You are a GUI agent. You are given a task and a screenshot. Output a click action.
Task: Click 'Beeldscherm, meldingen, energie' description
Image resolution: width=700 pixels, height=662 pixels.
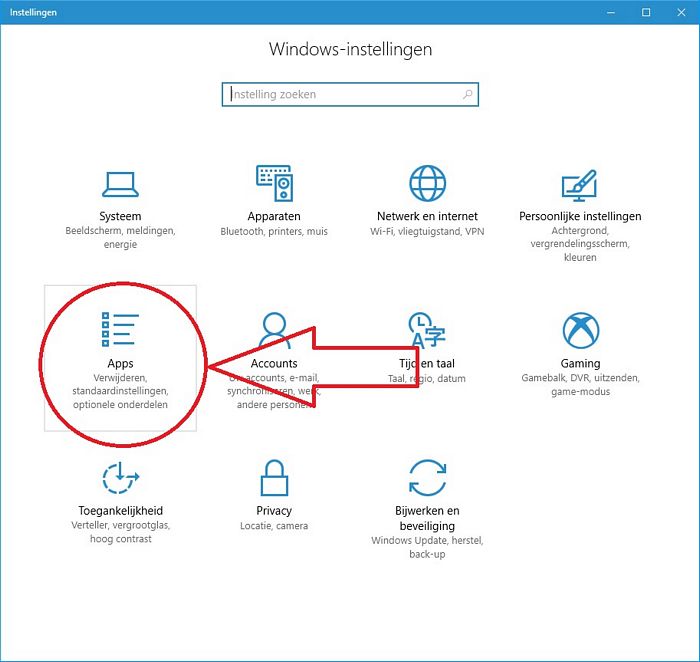pyautogui.click(x=120, y=237)
